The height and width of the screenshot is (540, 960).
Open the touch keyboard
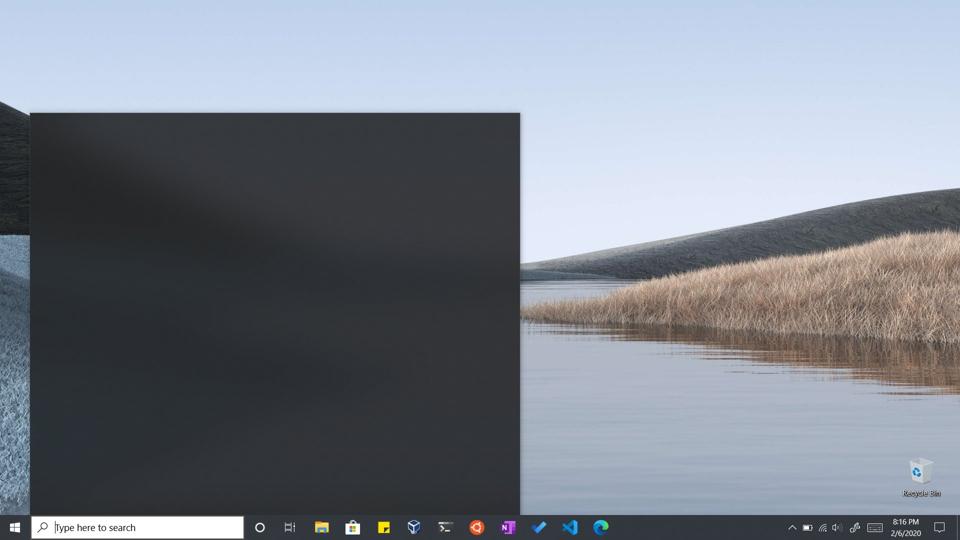[x=876, y=528]
